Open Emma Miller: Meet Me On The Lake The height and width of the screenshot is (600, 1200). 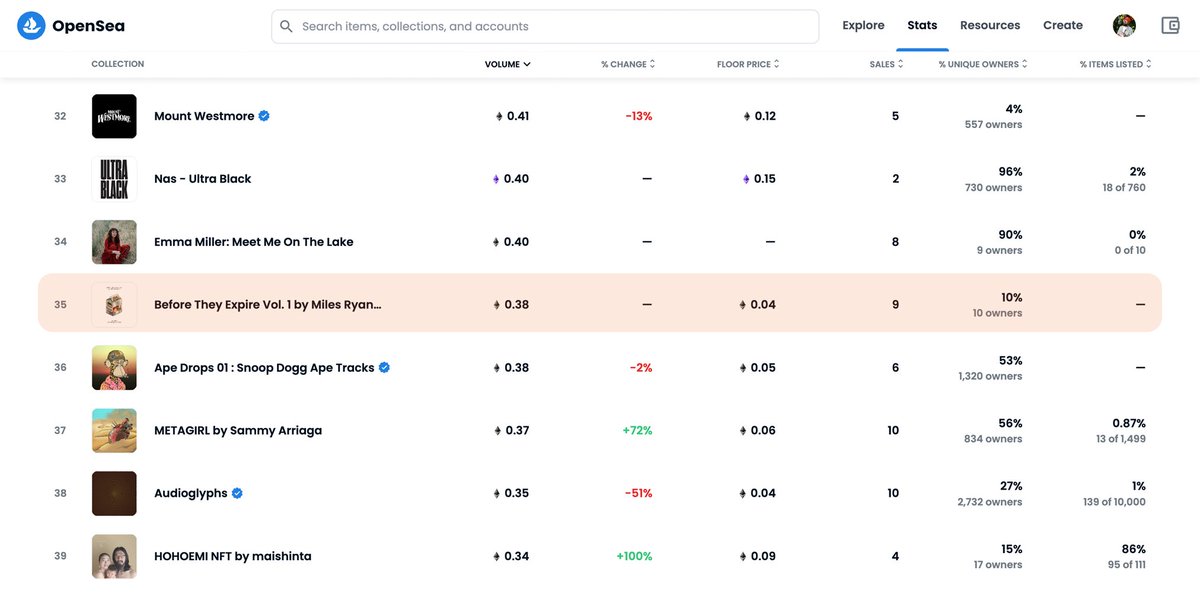click(x=254, y=242)
